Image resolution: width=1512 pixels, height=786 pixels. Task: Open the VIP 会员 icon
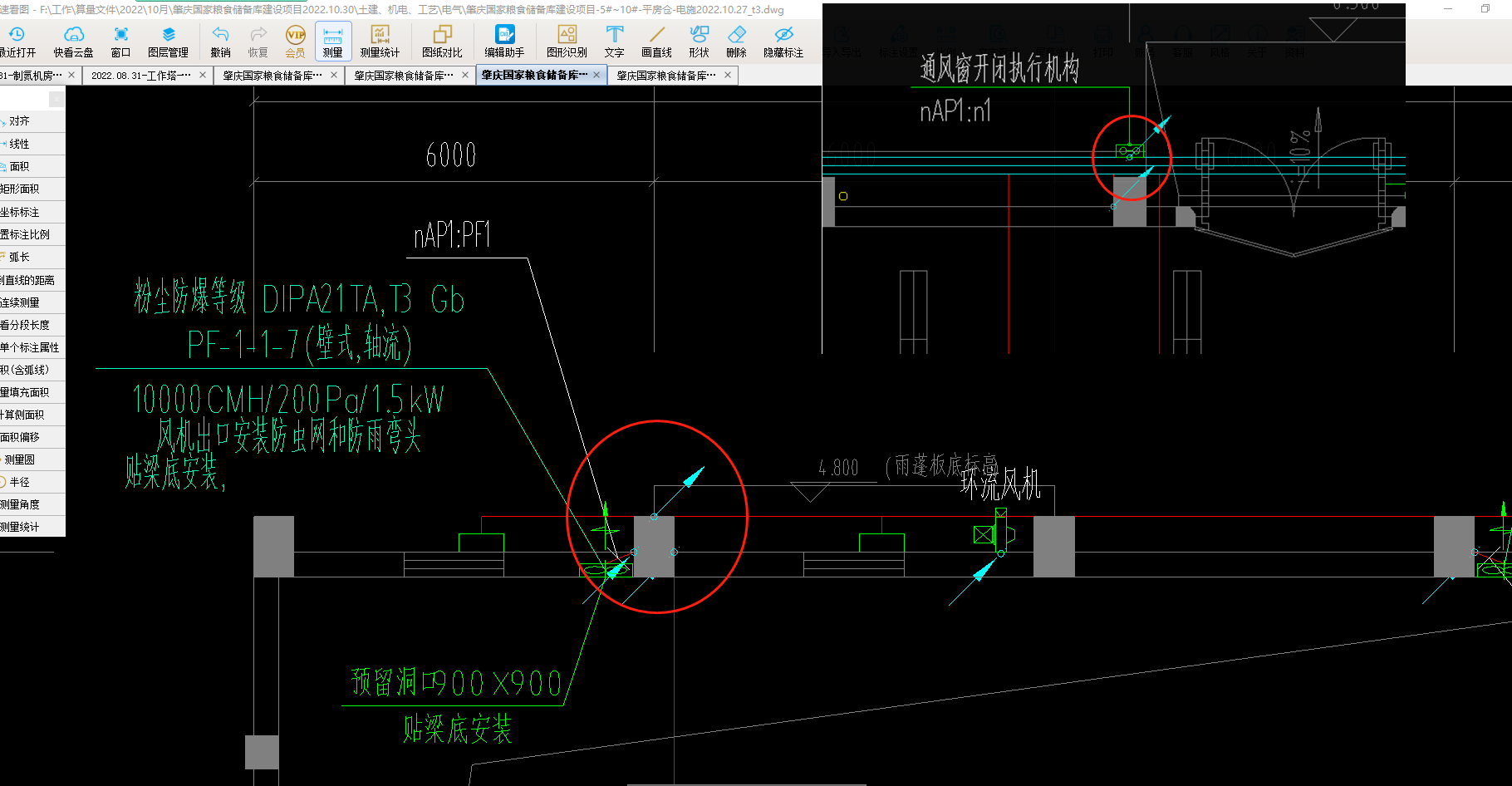click(x=295, y=42)
